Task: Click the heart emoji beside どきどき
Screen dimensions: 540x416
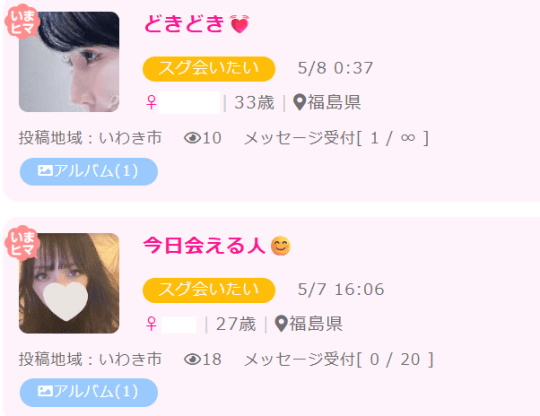Action: tap(240, 24)
